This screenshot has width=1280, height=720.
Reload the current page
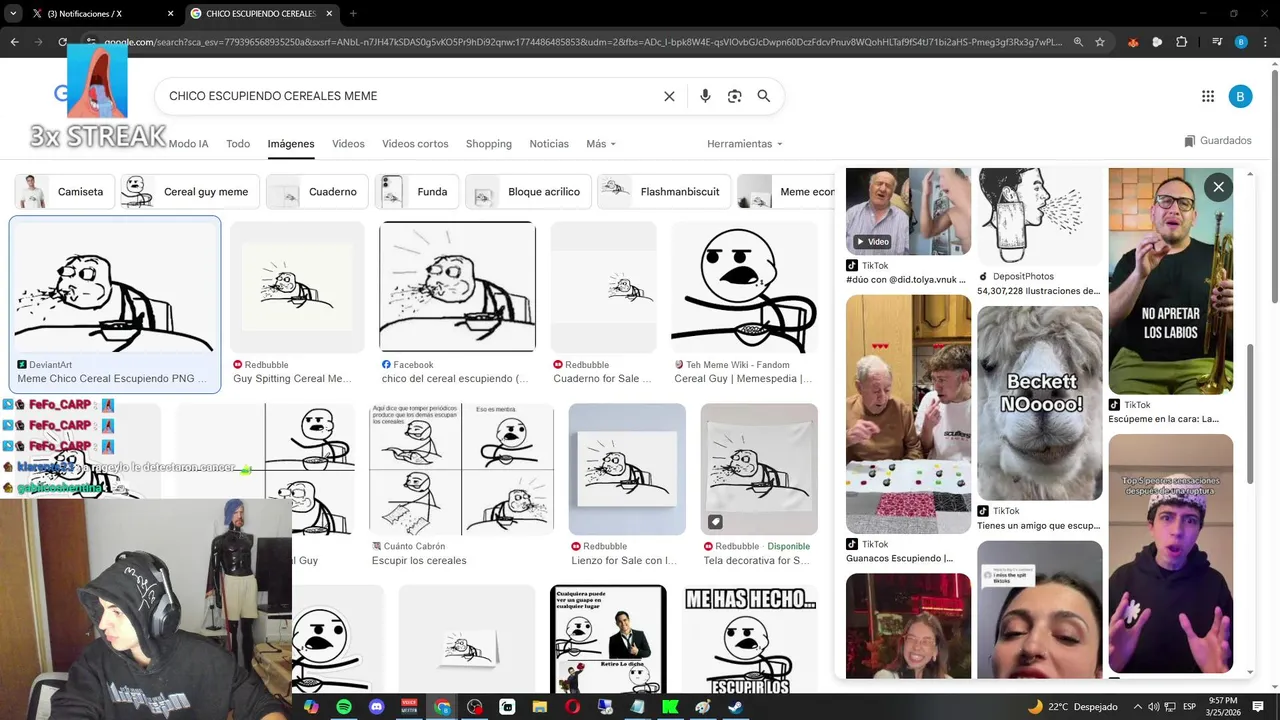62,42
